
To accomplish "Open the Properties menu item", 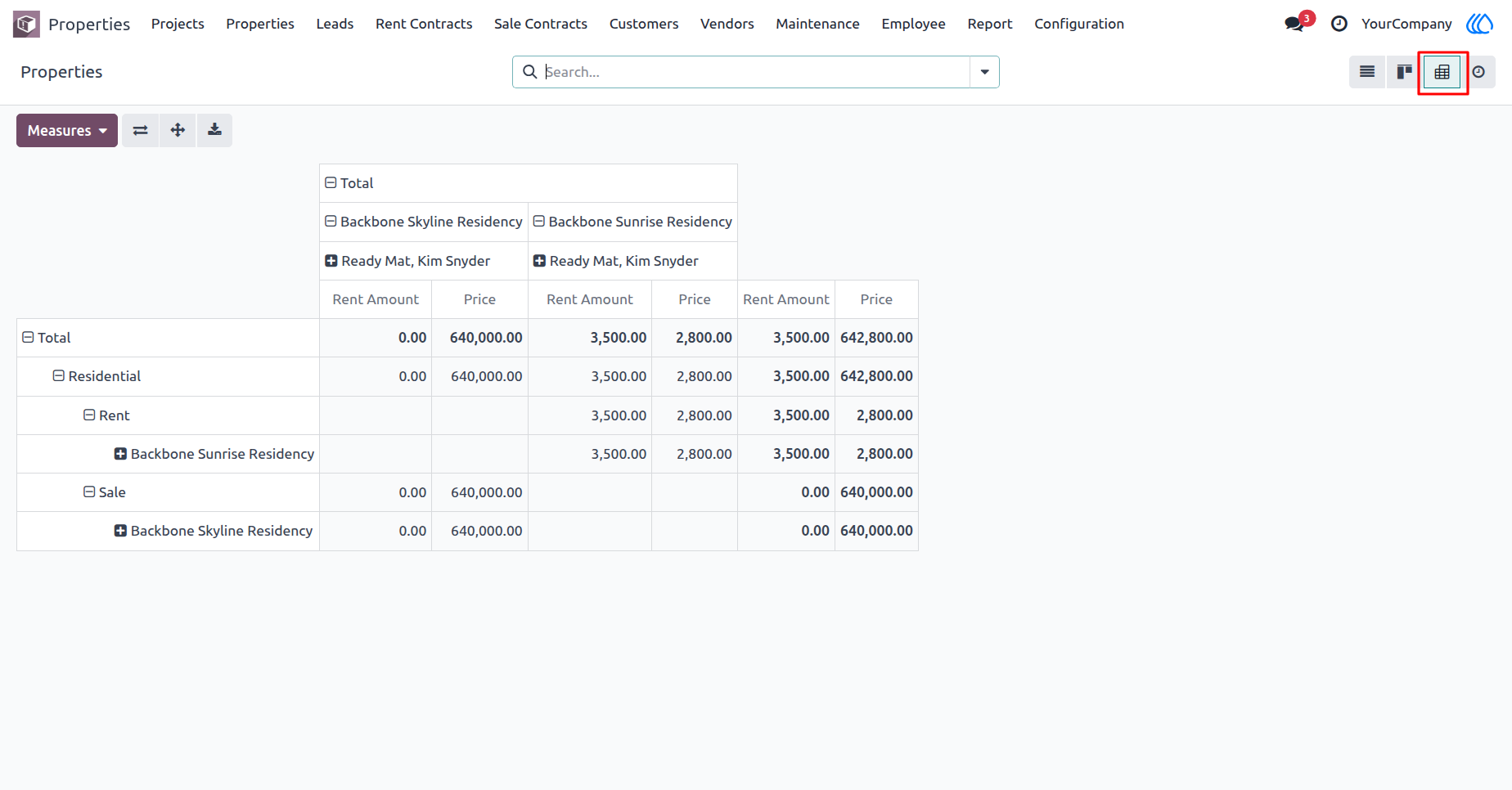I will [260, 24].
